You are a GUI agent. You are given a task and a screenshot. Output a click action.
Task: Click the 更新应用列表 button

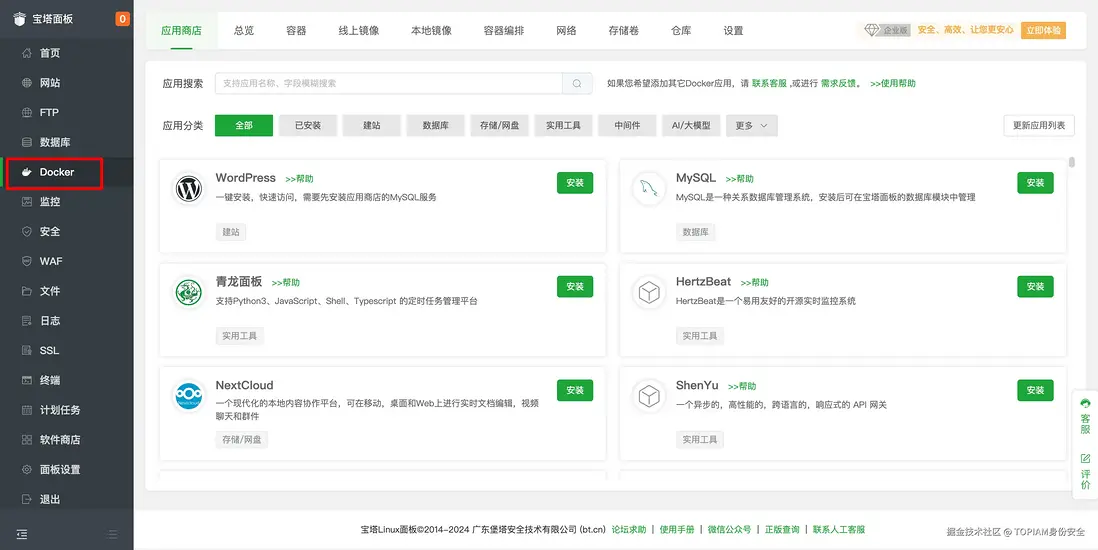click(1039, 125)
